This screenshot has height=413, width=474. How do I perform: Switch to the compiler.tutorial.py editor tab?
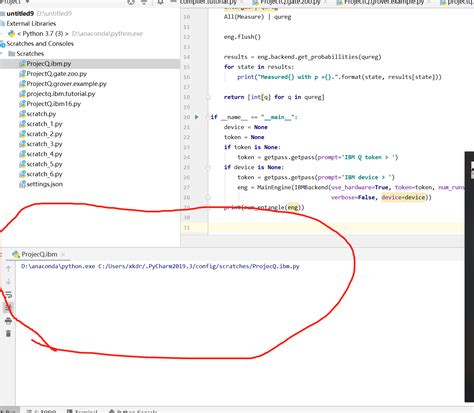click(208, 2)
